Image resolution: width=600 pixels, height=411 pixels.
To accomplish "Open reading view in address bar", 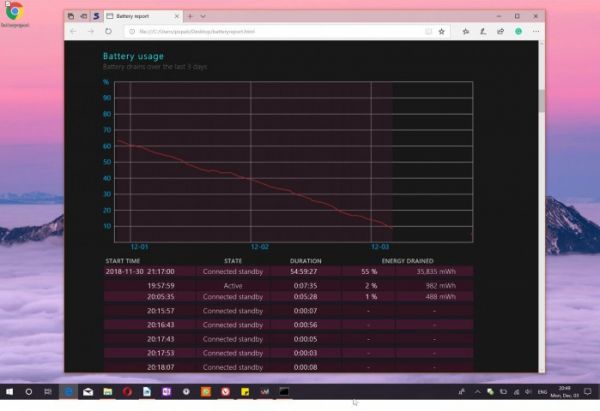I will coord(429,31).
